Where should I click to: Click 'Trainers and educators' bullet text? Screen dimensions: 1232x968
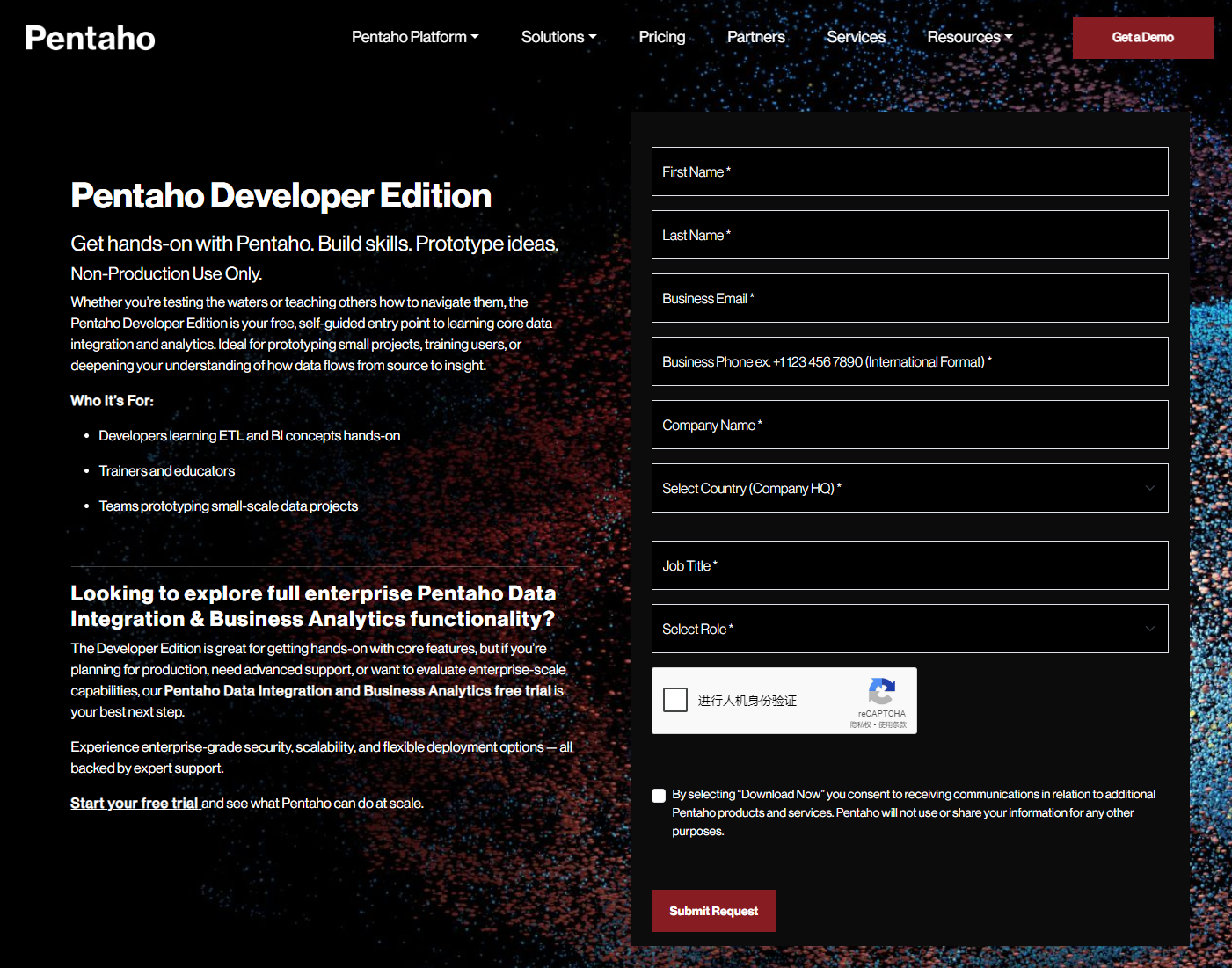click(167, 471)
